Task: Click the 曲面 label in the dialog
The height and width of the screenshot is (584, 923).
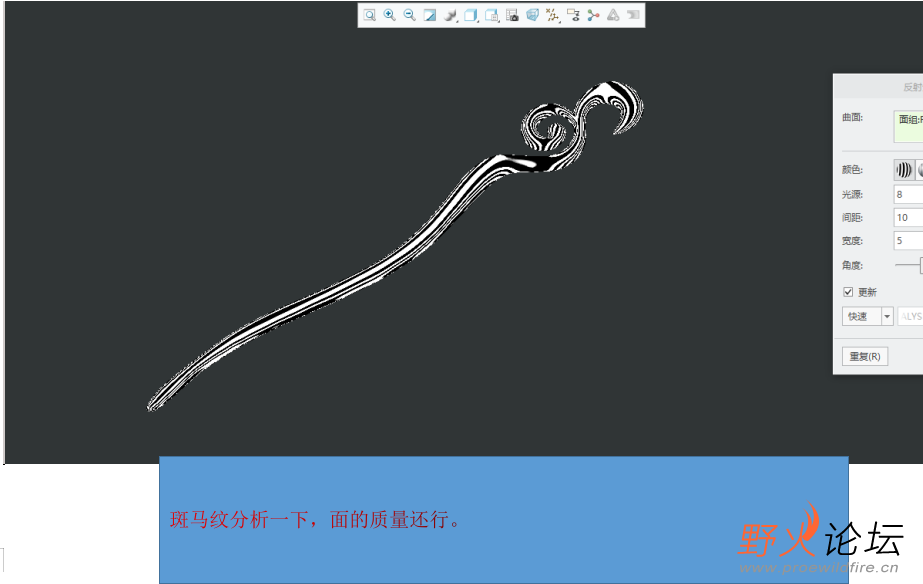Action: pyautogui.click(x=852, y=117)
